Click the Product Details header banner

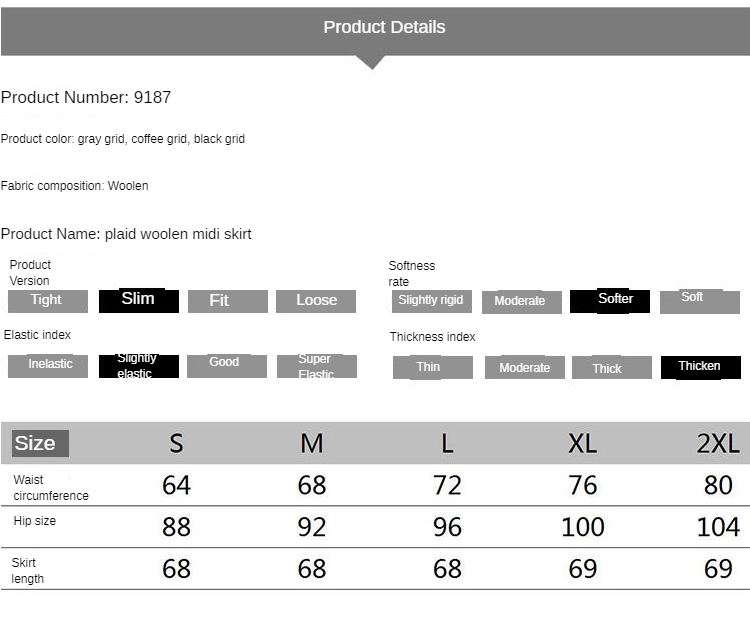(375, 31)
